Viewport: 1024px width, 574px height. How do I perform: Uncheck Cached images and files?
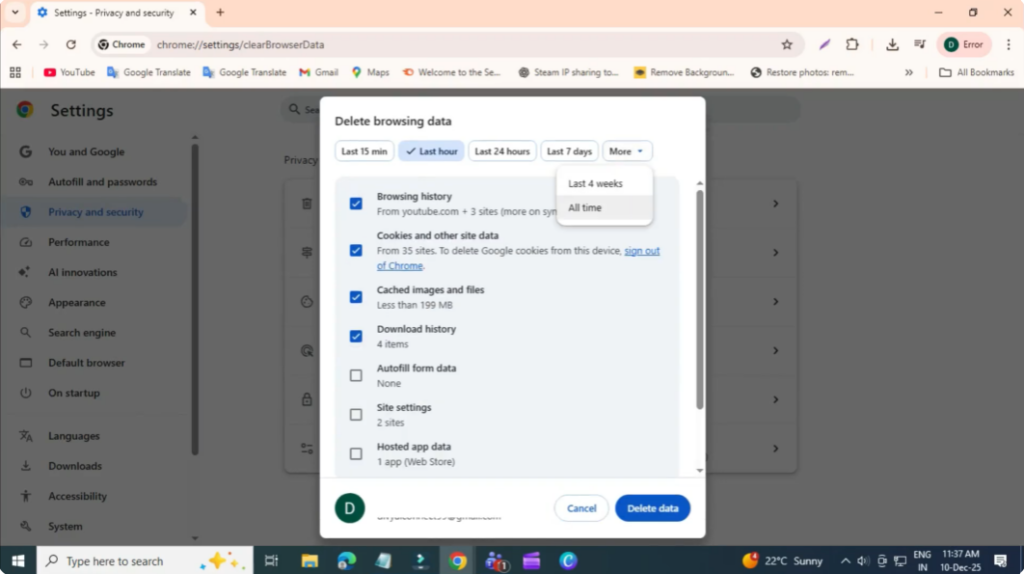pos(356,297)
